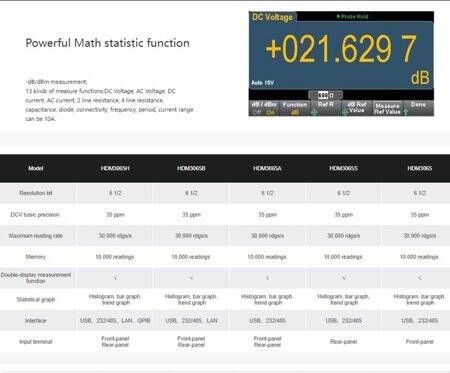Screen dimensions: 450x373
Task: Click the large yellow dB unit symbol
Action: tap(420, 78)
